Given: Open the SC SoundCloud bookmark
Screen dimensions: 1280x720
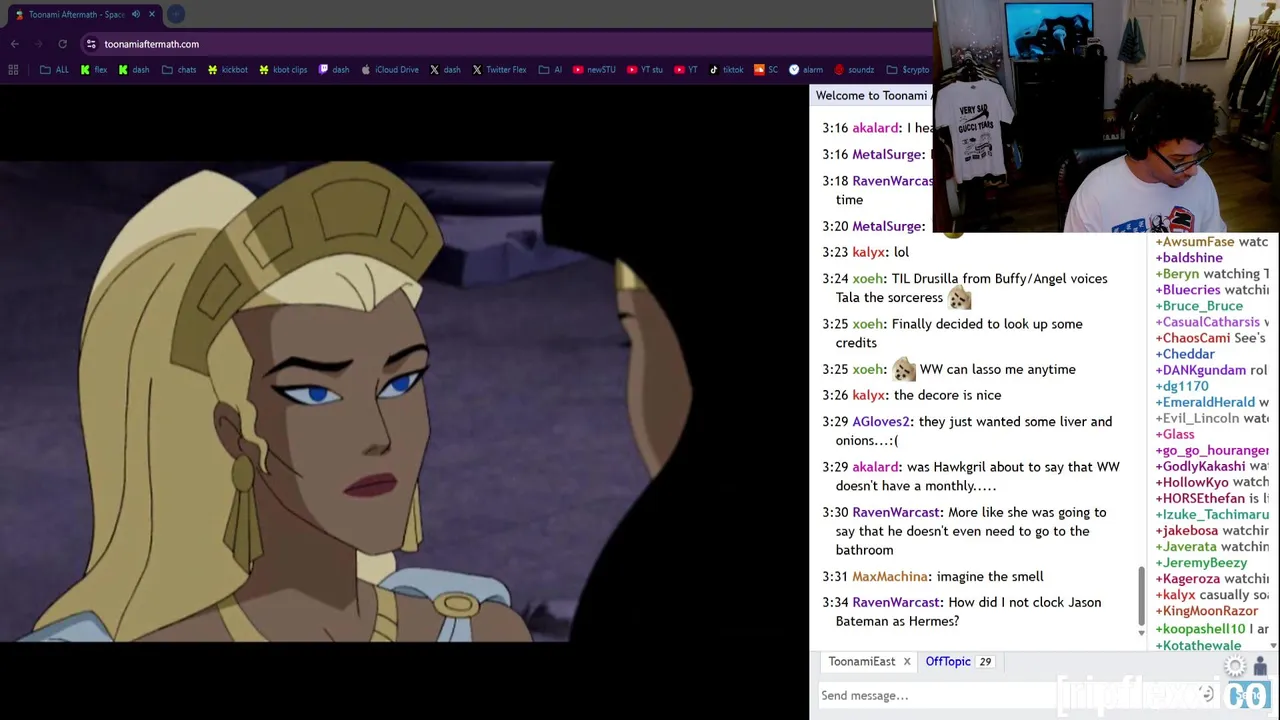Looking at the screenshot, I should 766,70.
